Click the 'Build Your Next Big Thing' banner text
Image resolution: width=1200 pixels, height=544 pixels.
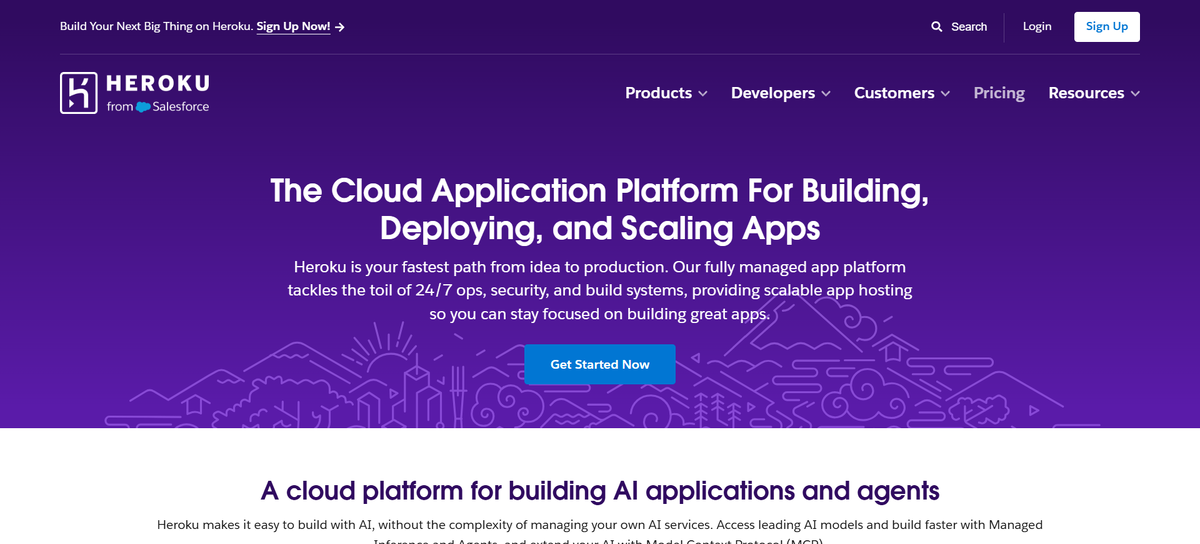156,27
